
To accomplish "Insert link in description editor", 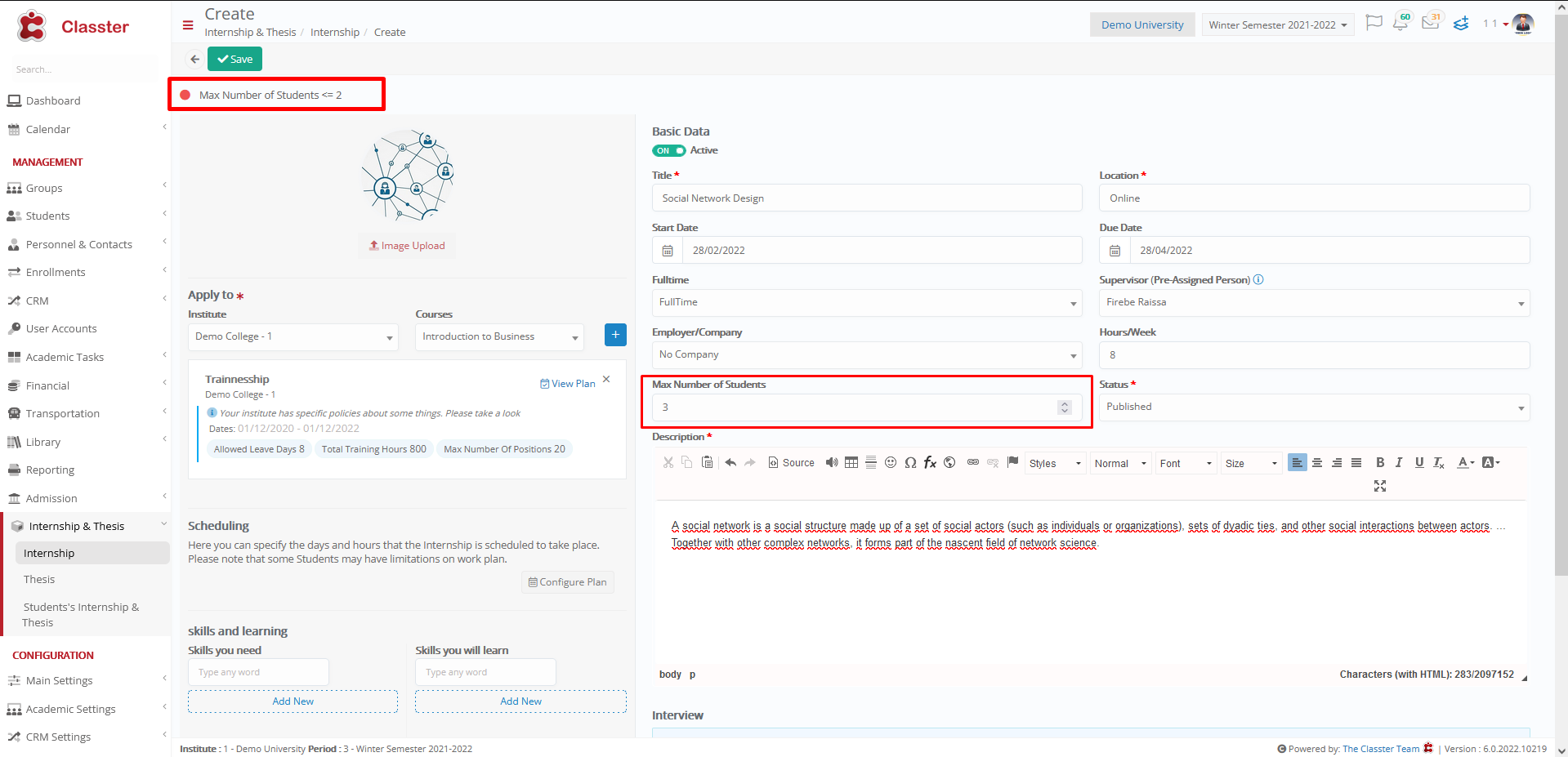I will [x=973, y=462].
